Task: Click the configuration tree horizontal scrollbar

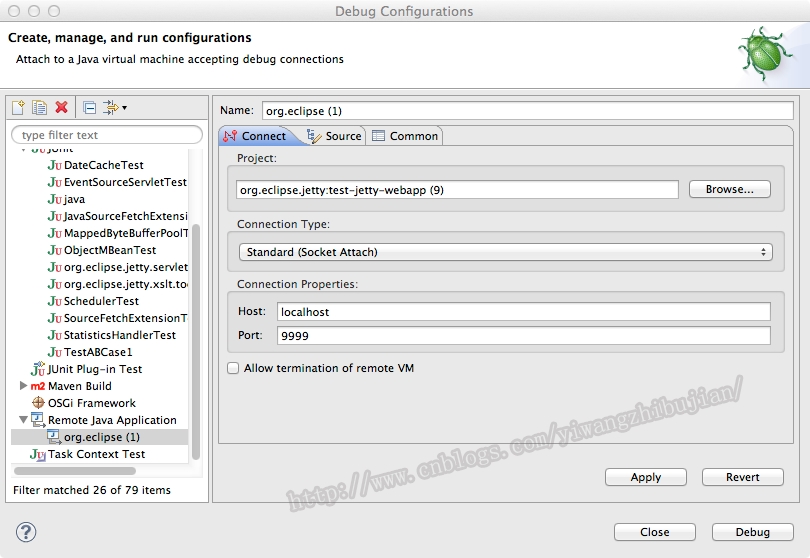Action: [75, 471]
